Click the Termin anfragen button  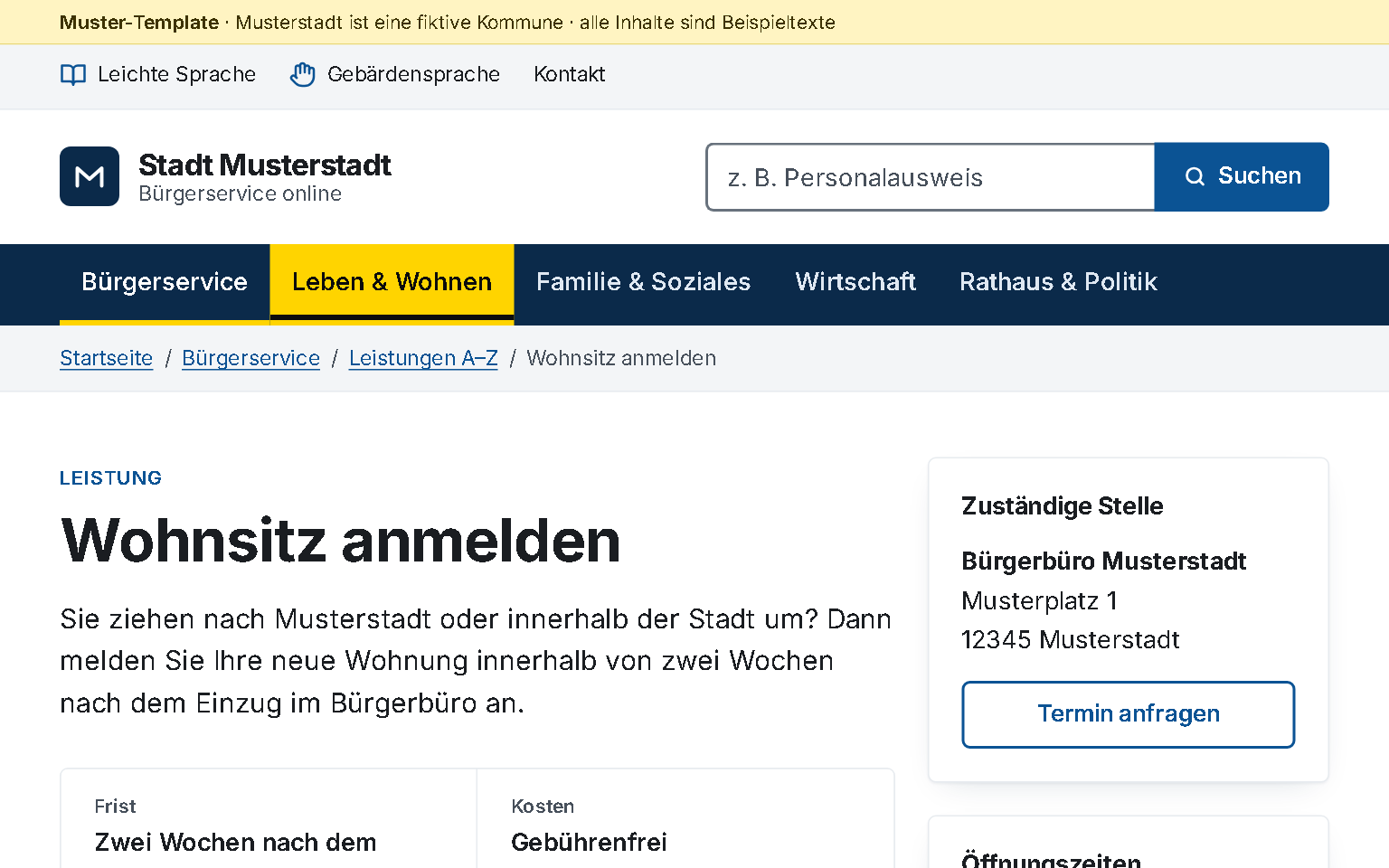point(1129,714)
